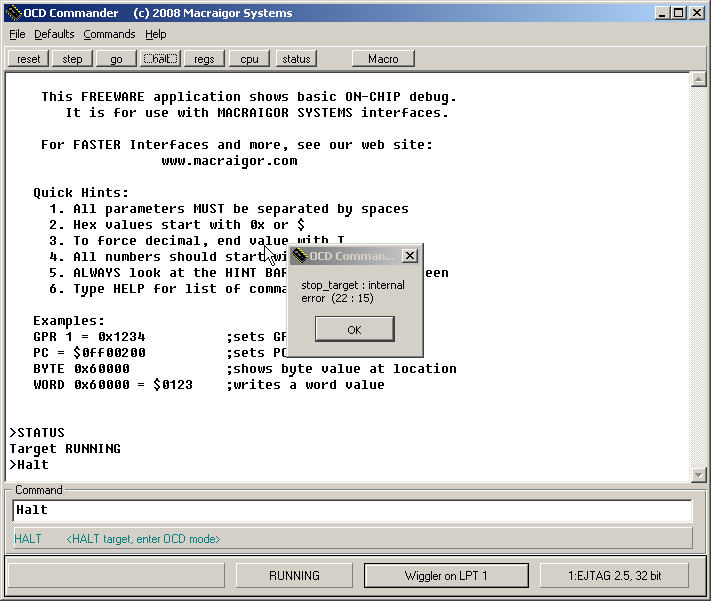Viewport: 711px width, 601px height.
Task: Click the cpu toolbar button
Action: pos(249,59)
